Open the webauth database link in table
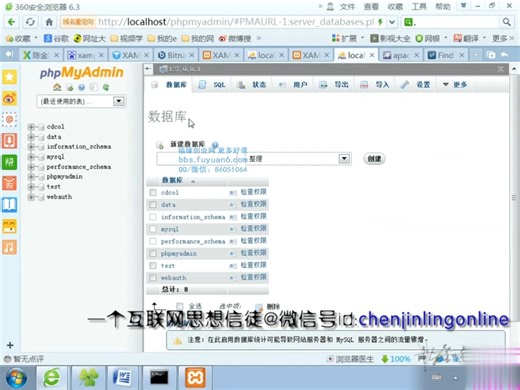 pyautogui.click(x=173, y=278)
